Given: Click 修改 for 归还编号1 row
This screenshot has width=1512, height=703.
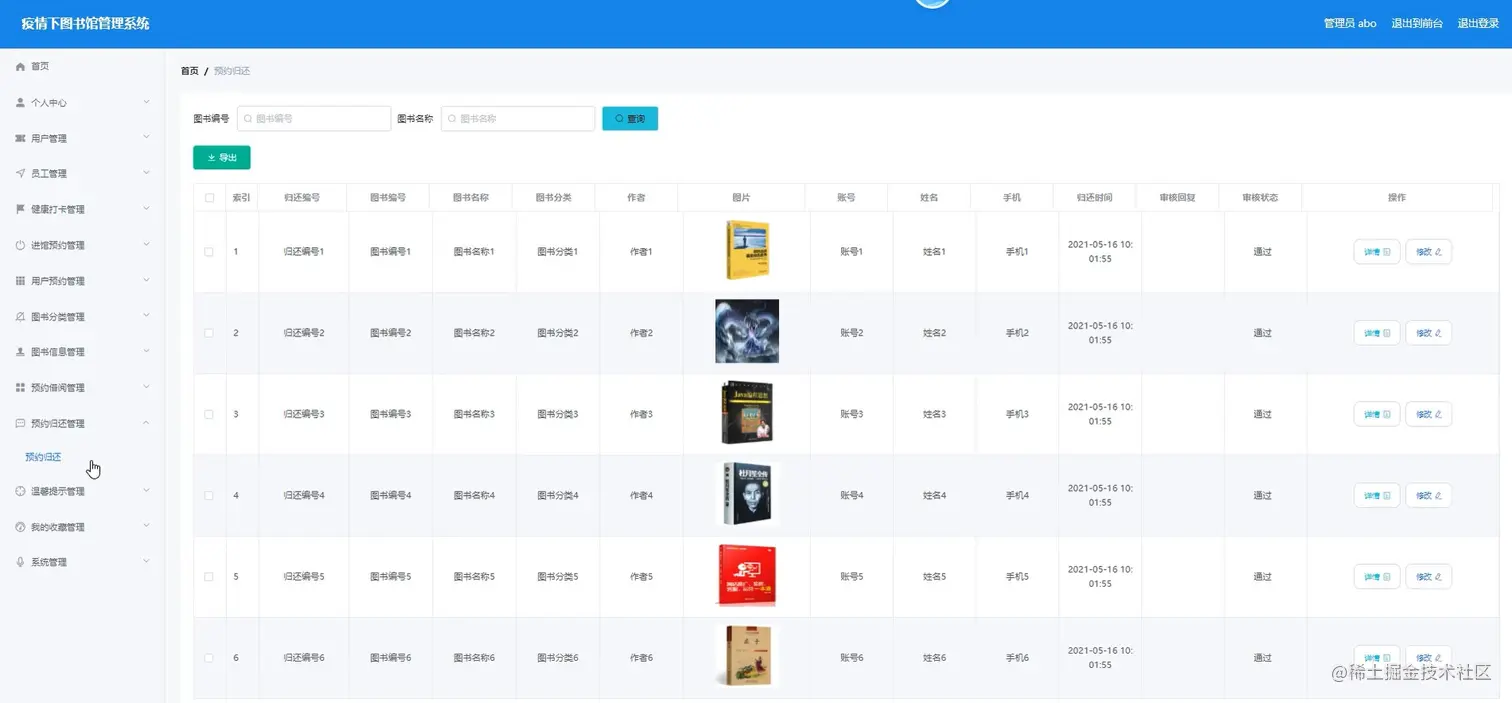Looking at the screenshot, I should [1428, 252].
